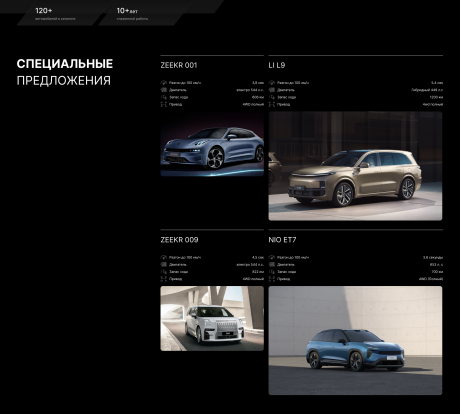The width and height of the screenshot is (460, 414).
Task: Click the drivetrain icon under ZEEKR 009
Action: click(163, 279)
